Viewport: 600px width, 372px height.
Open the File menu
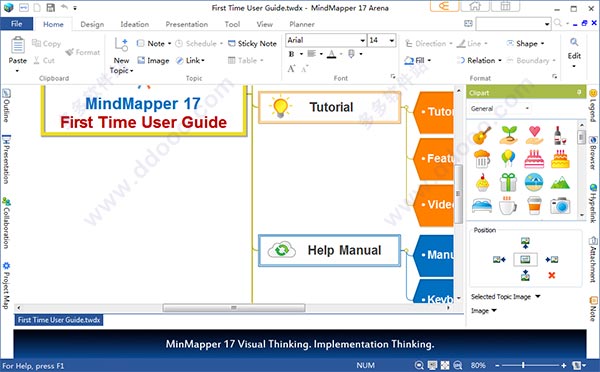(16, 24)
